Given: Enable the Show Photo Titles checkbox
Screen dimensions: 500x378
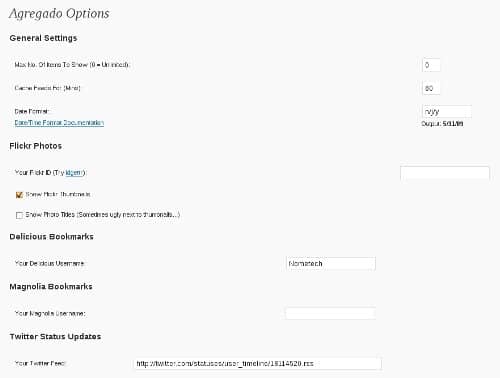Looking at the screenshot, I should click(x=19, y=215).
